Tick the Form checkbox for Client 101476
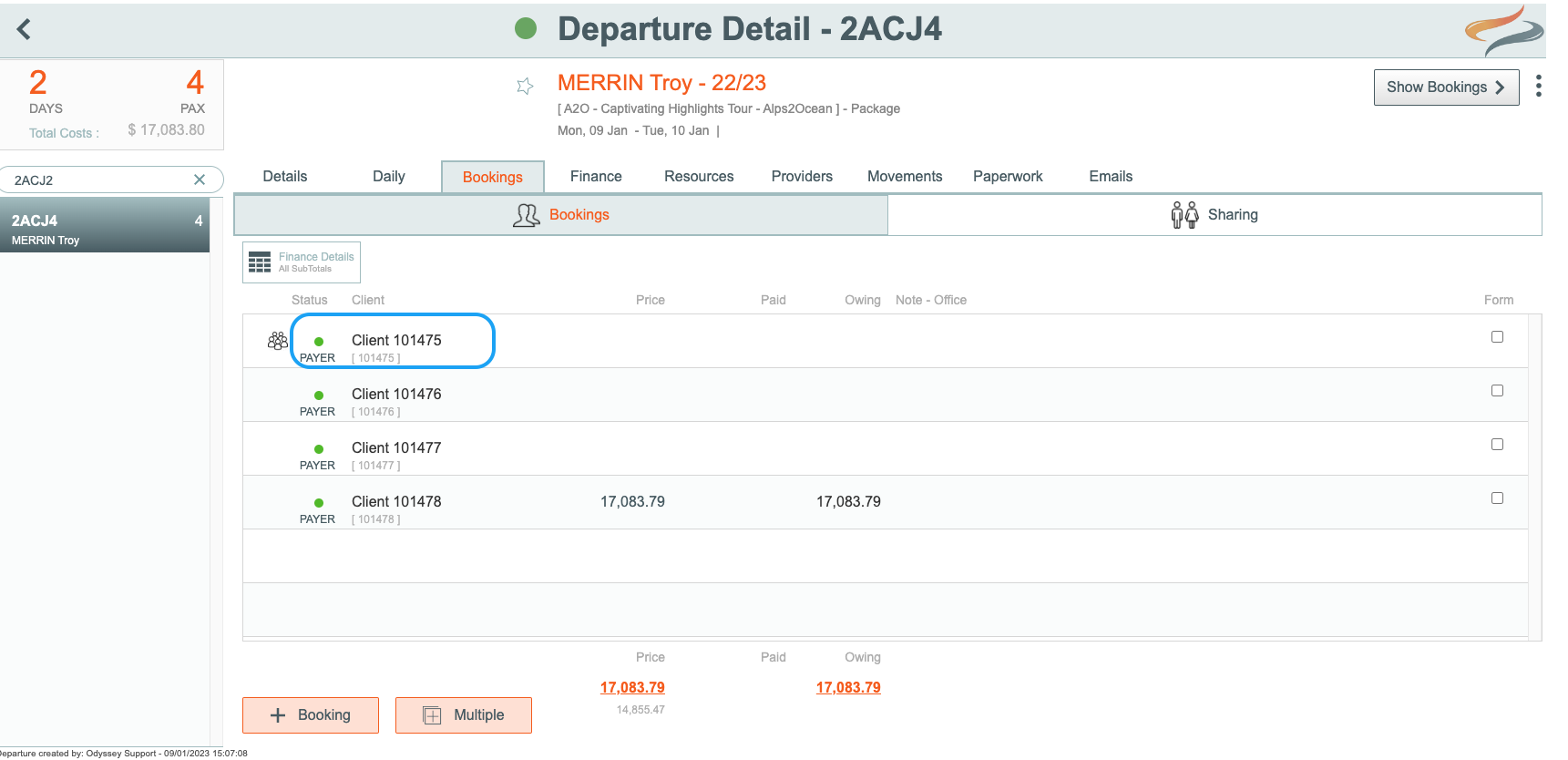Screen dimensions: 1568x760 pos(1497,390)
